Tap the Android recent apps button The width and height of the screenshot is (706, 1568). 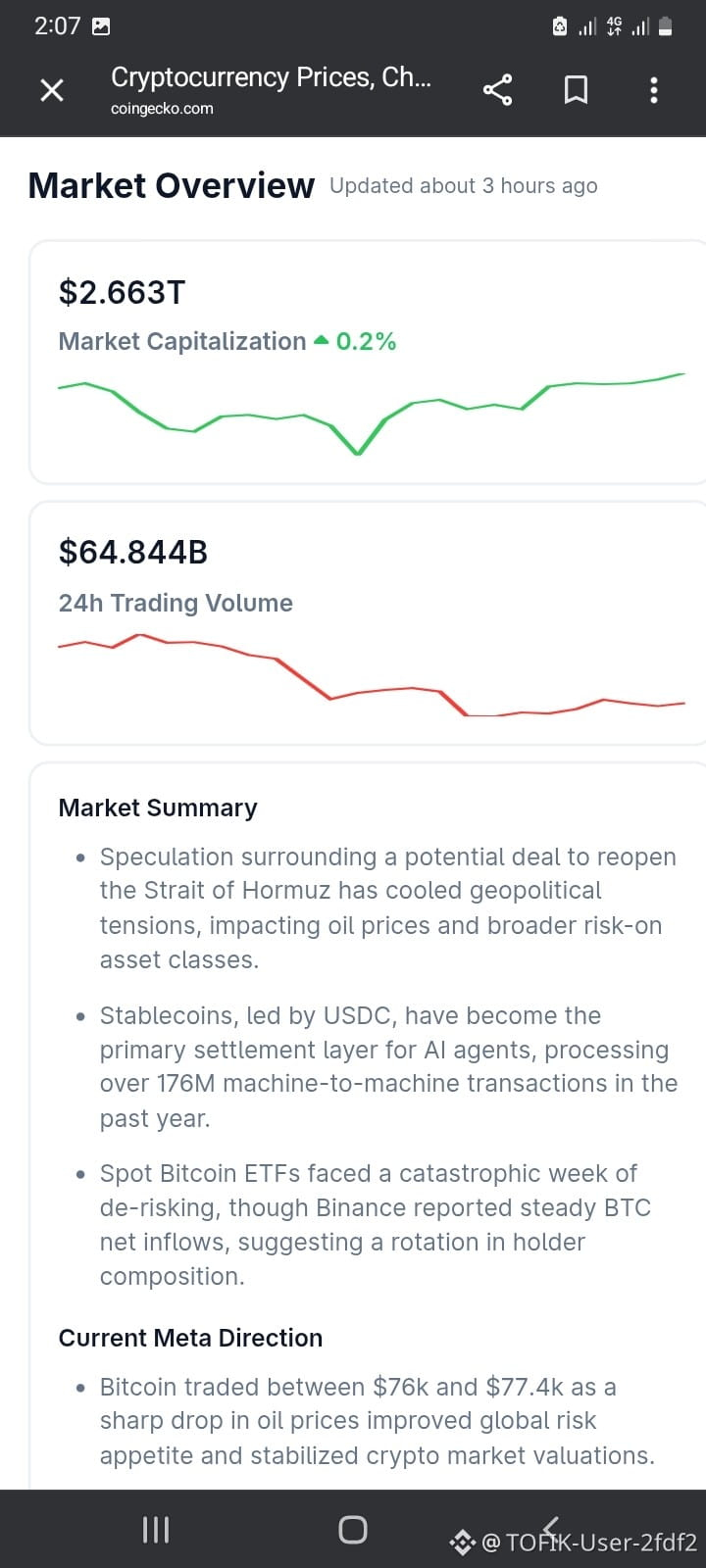(x=156, y=1529)
